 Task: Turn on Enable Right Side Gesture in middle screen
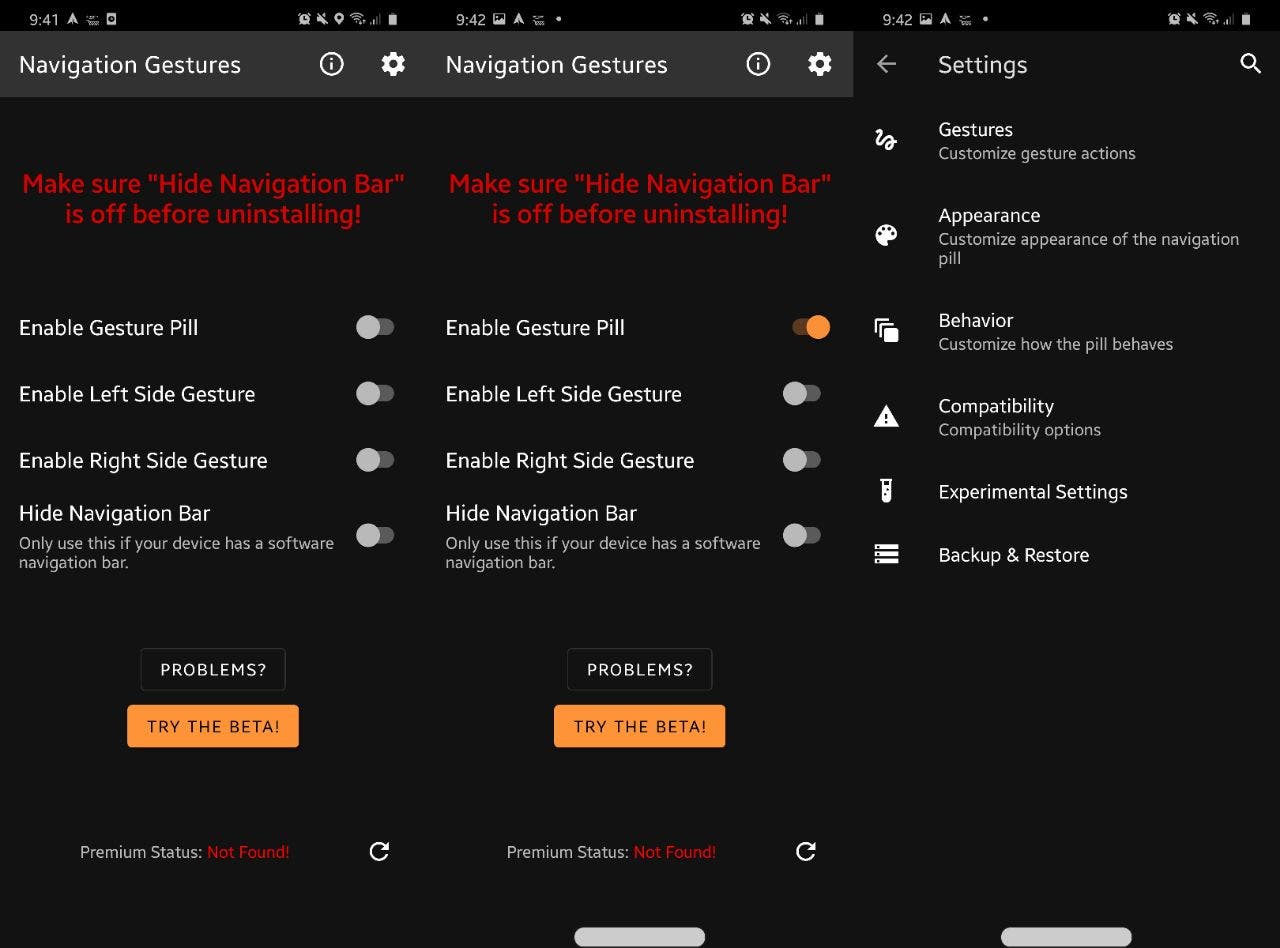(801, 460)
